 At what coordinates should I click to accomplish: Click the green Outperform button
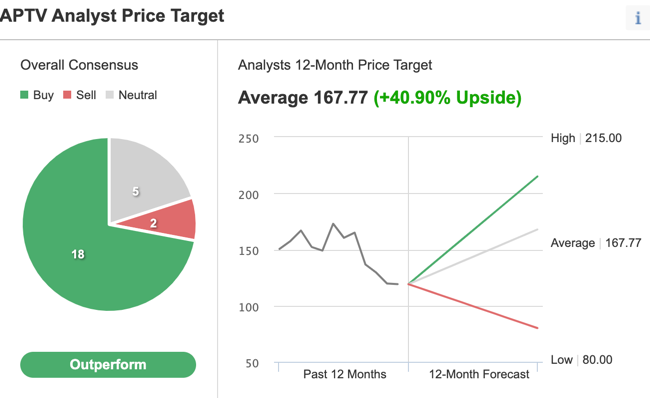[108, 365]
